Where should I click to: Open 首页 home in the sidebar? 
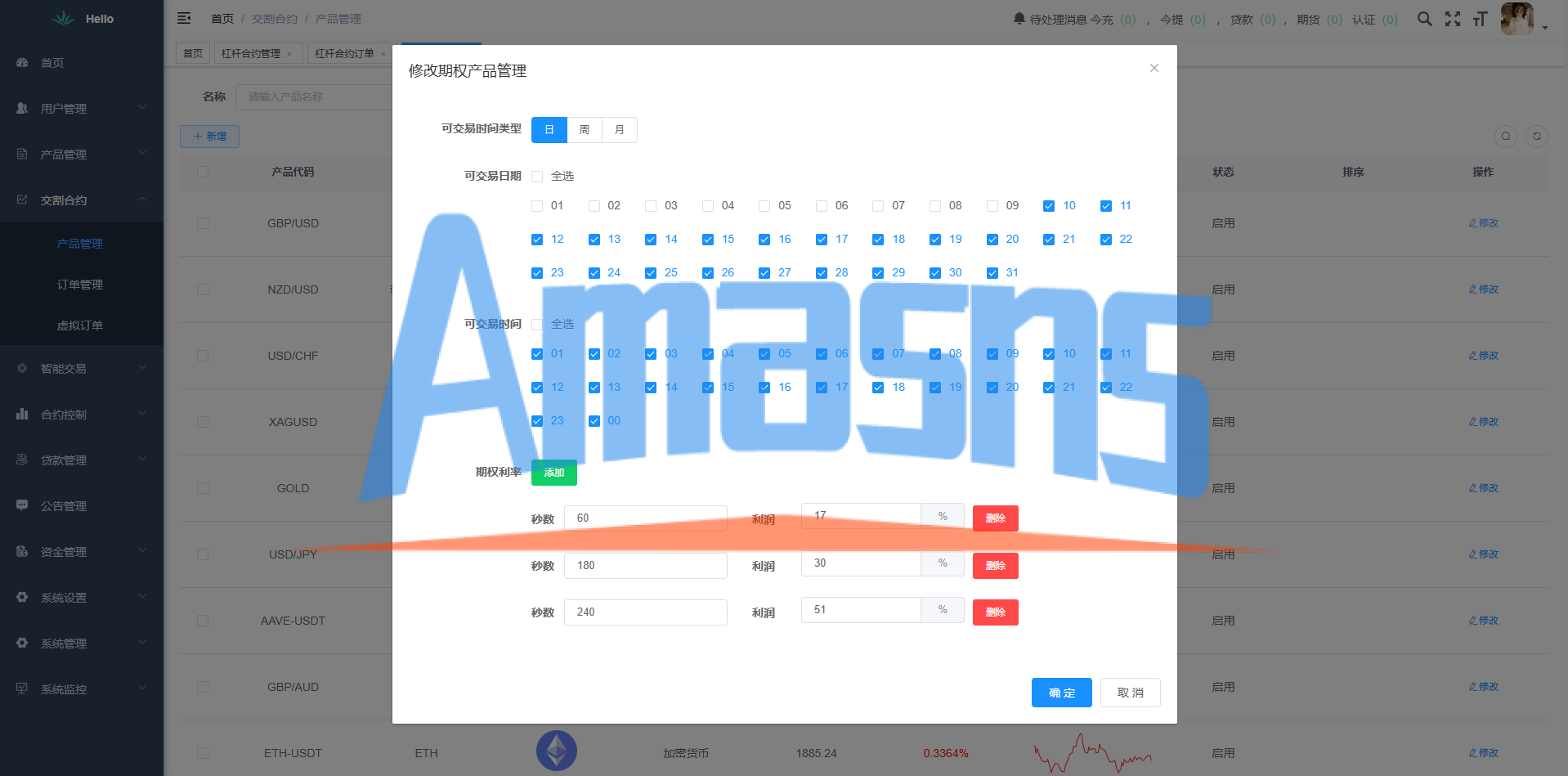[x=82, y=63]
